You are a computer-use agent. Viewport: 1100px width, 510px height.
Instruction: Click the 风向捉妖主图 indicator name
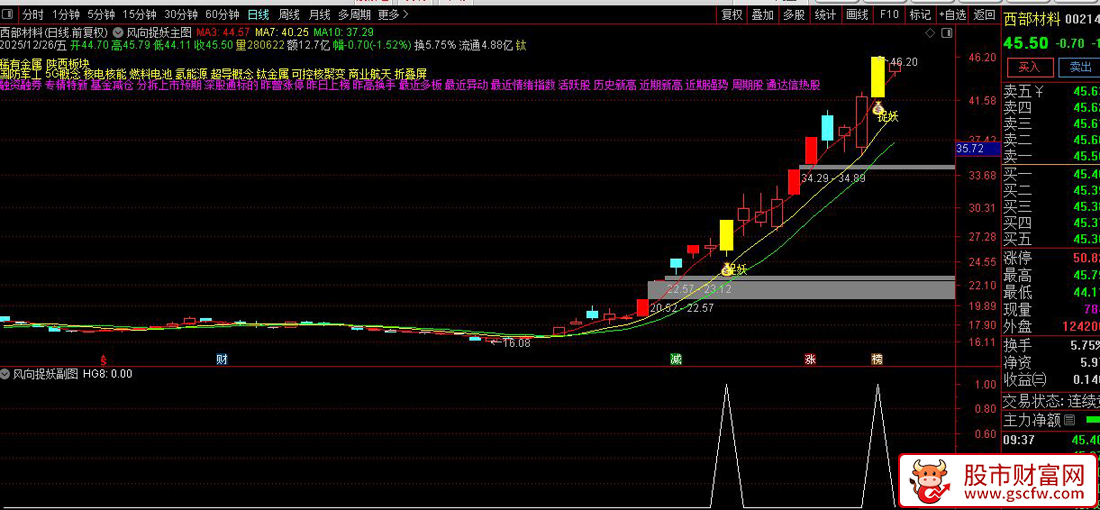pos(159,32)
